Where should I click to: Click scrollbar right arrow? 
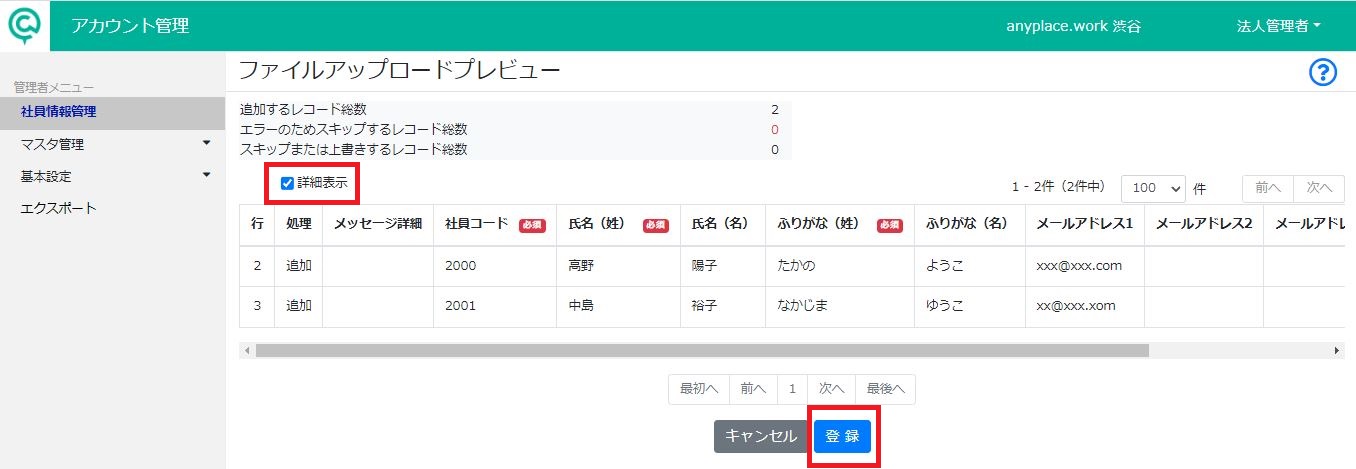coord(1337,351)
